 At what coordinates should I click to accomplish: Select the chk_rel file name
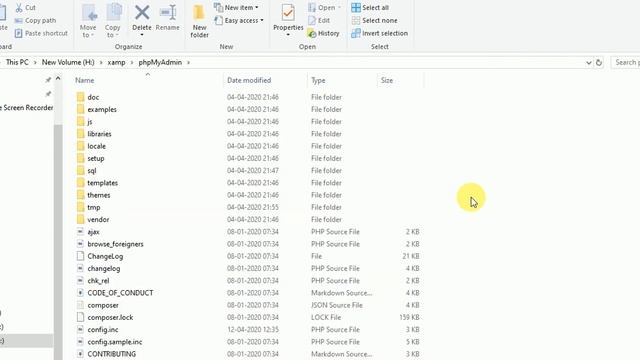tap(98, 281)
